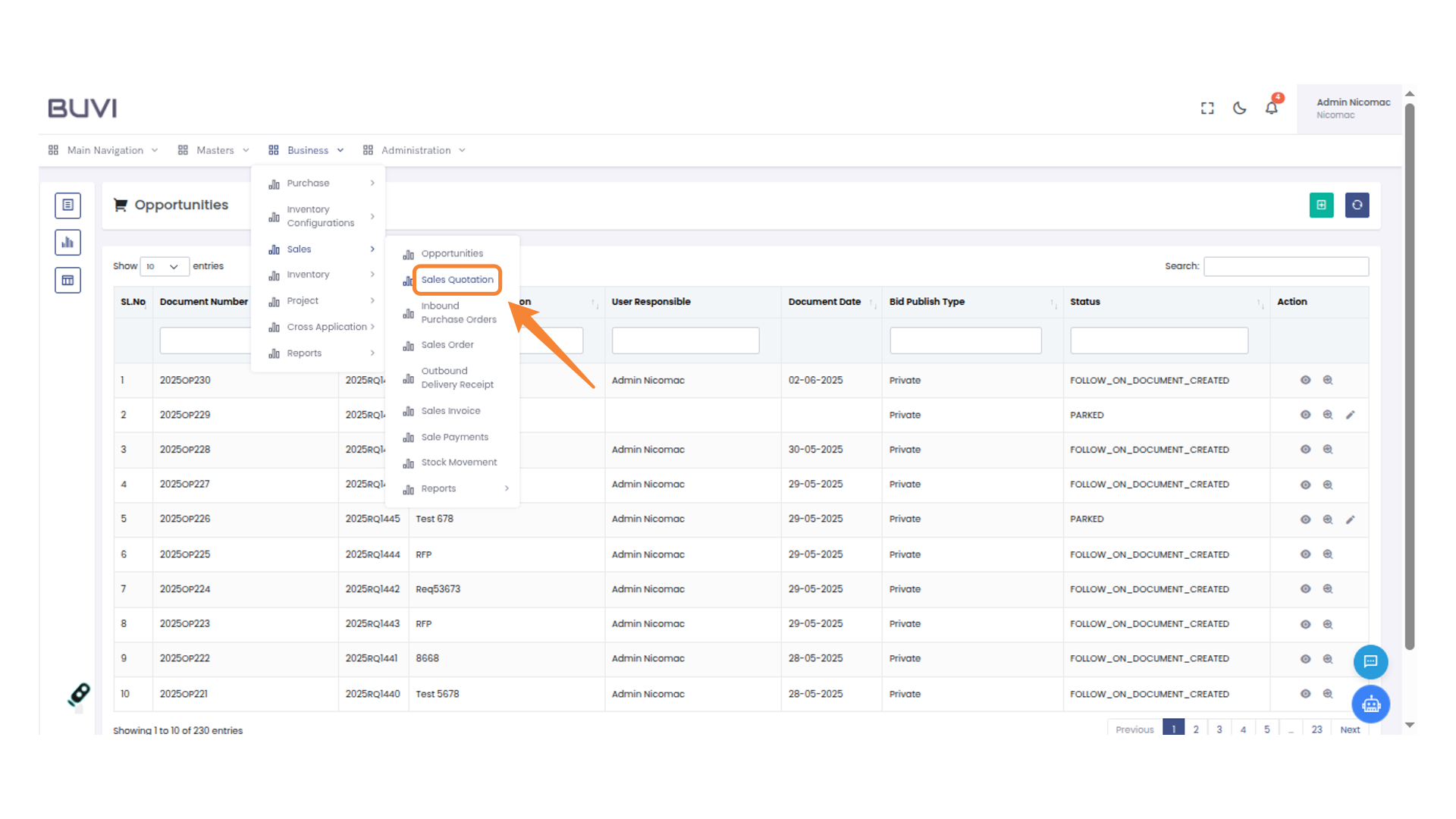Expand the Masters navigation menu
1456x819 pixels.
pos(215,150)
